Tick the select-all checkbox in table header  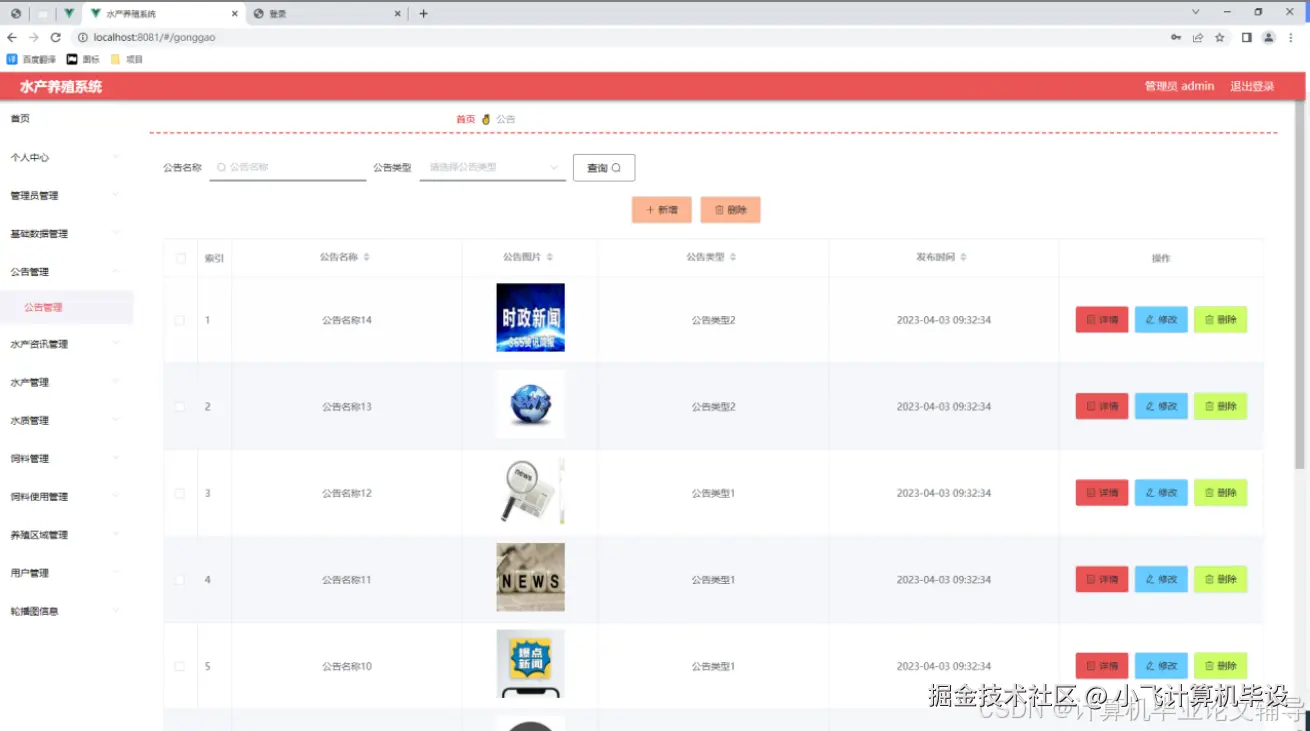[180, 258]
